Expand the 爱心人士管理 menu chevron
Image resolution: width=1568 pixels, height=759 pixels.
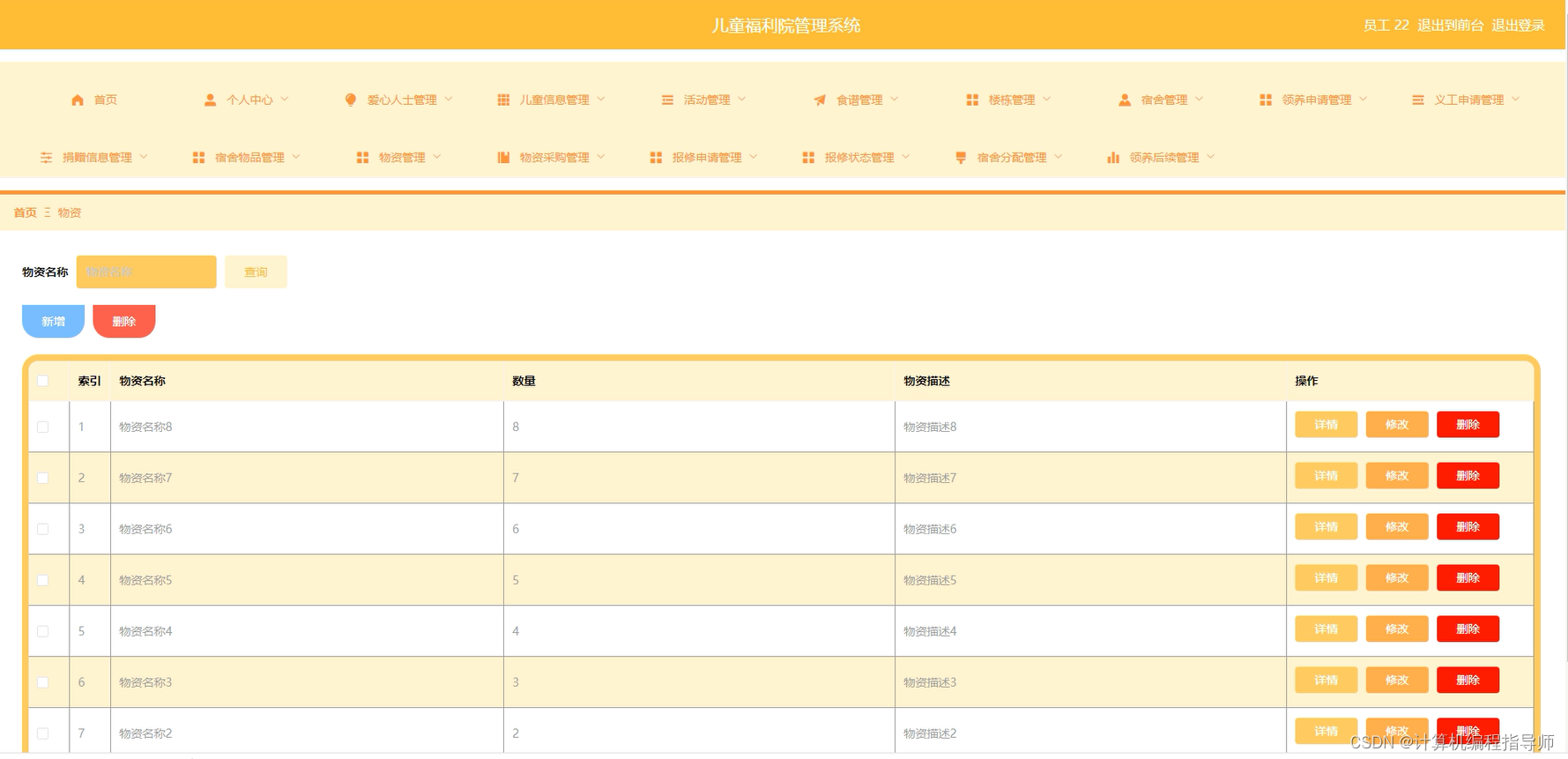[448, 99]
